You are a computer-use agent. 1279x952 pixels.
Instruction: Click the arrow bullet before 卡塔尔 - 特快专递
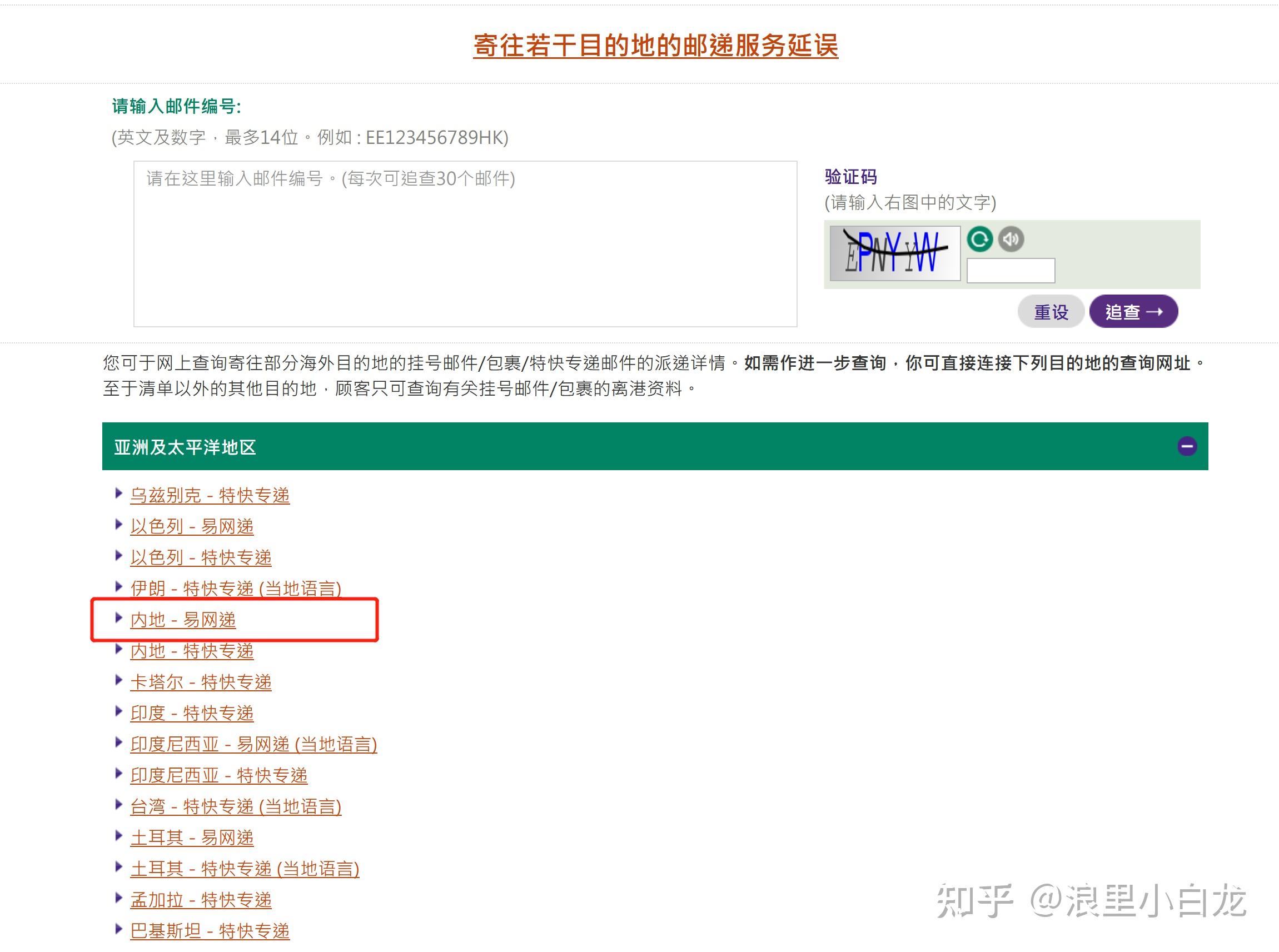click(119, 680)
